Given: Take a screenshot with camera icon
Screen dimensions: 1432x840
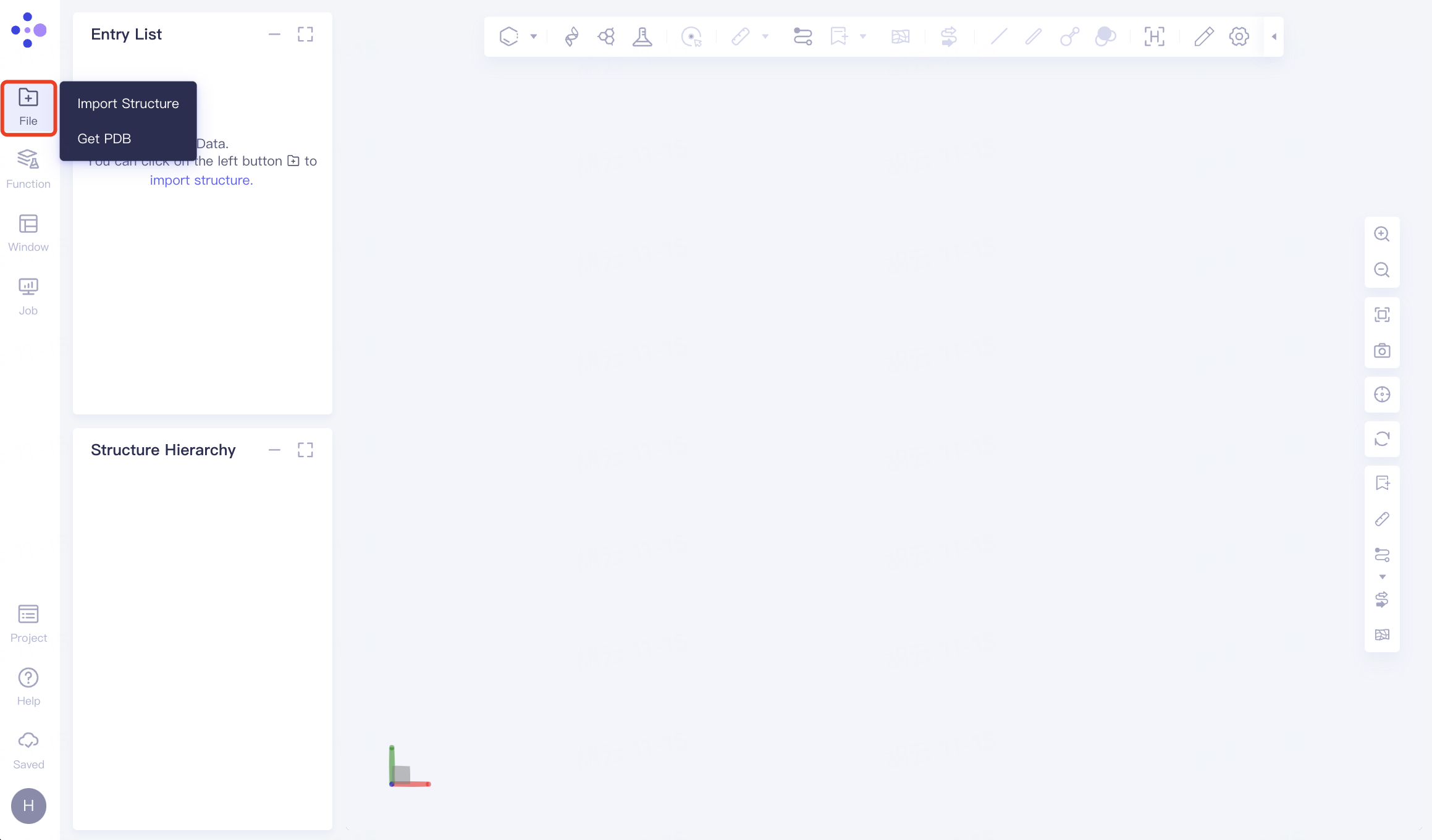Looking at the screenshot, I should (1382, 351).
